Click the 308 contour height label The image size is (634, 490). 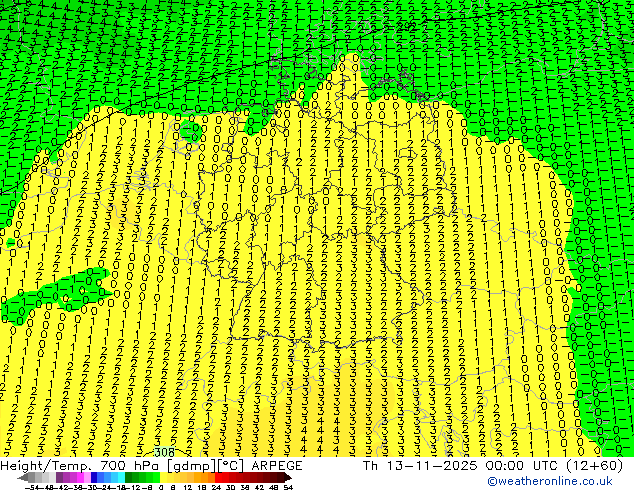(x=165, y=452)
